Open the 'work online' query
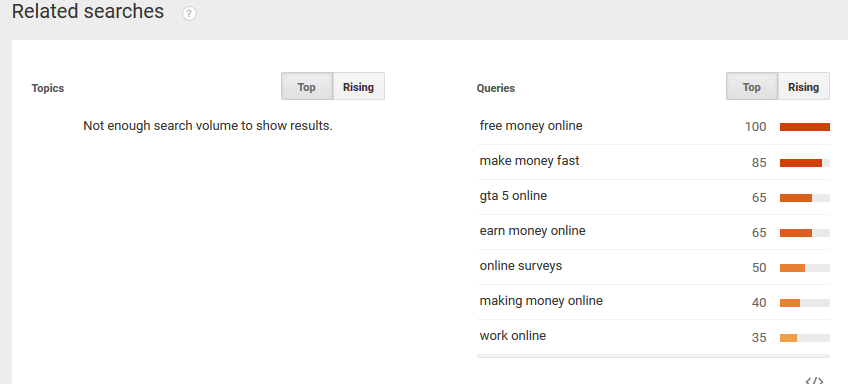The height and width of the screenshot is (384, 848). click(513, 336)
